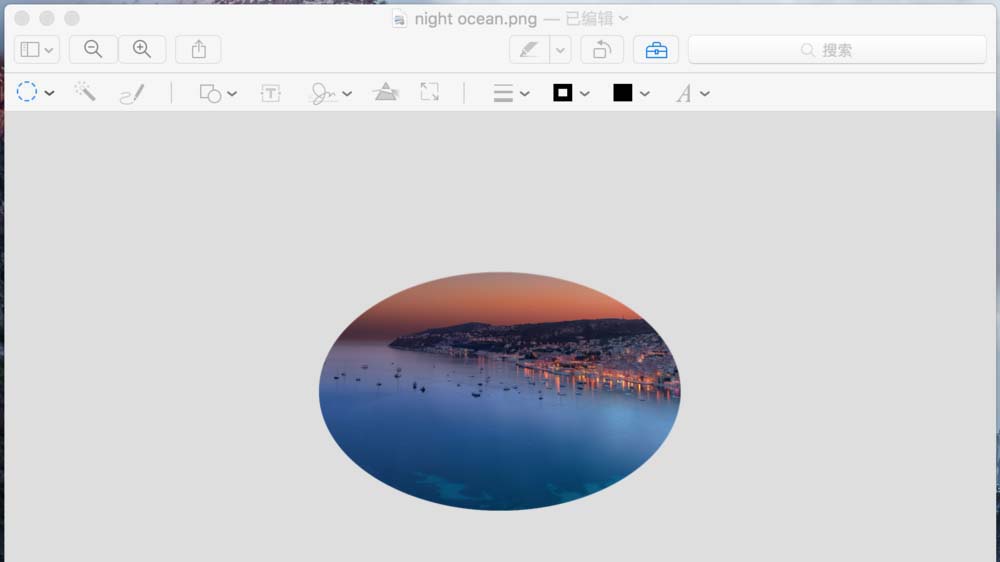Click the night ocean.png document title

point(476,18)
